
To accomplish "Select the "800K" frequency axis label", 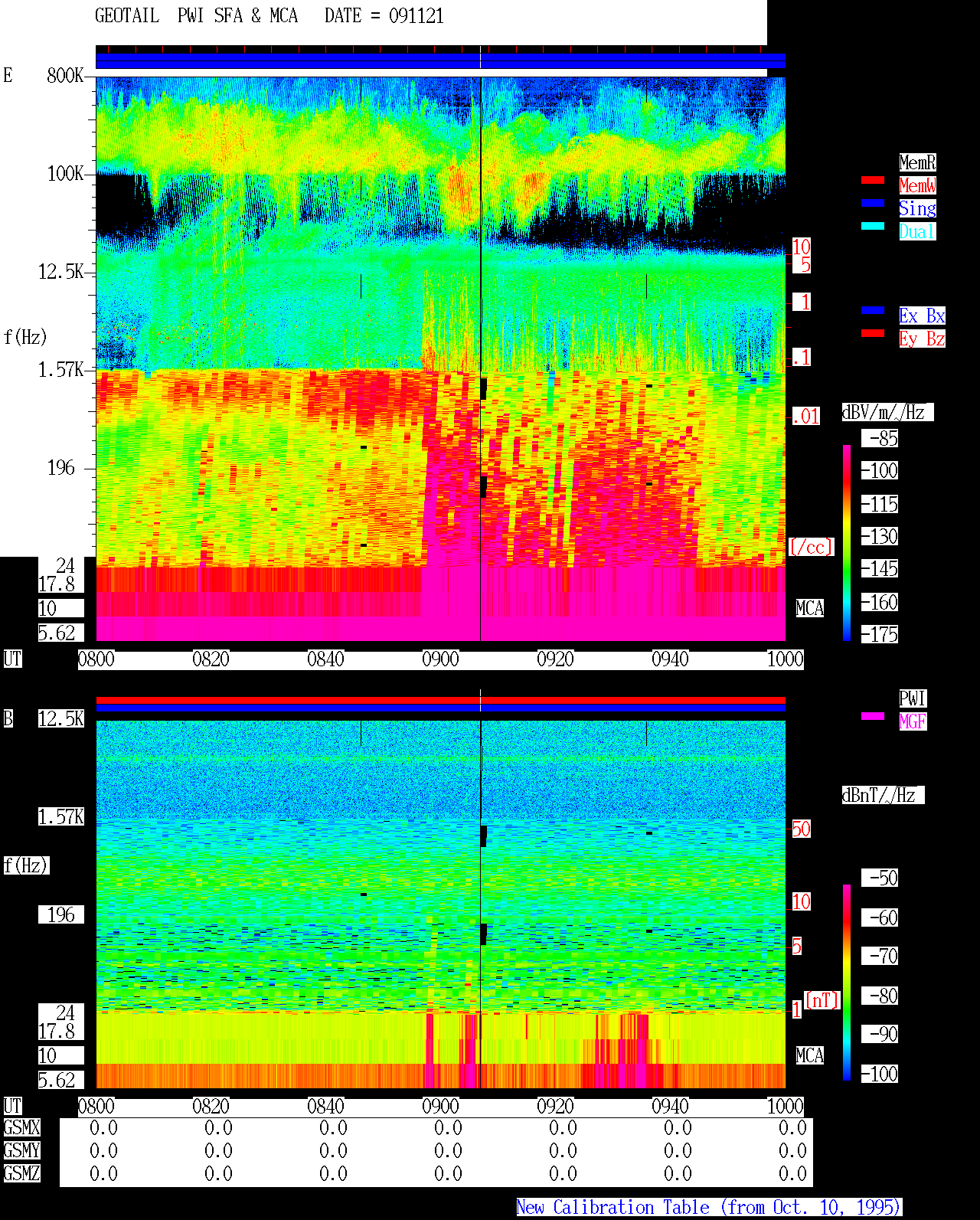I will (x=65, y=75).
